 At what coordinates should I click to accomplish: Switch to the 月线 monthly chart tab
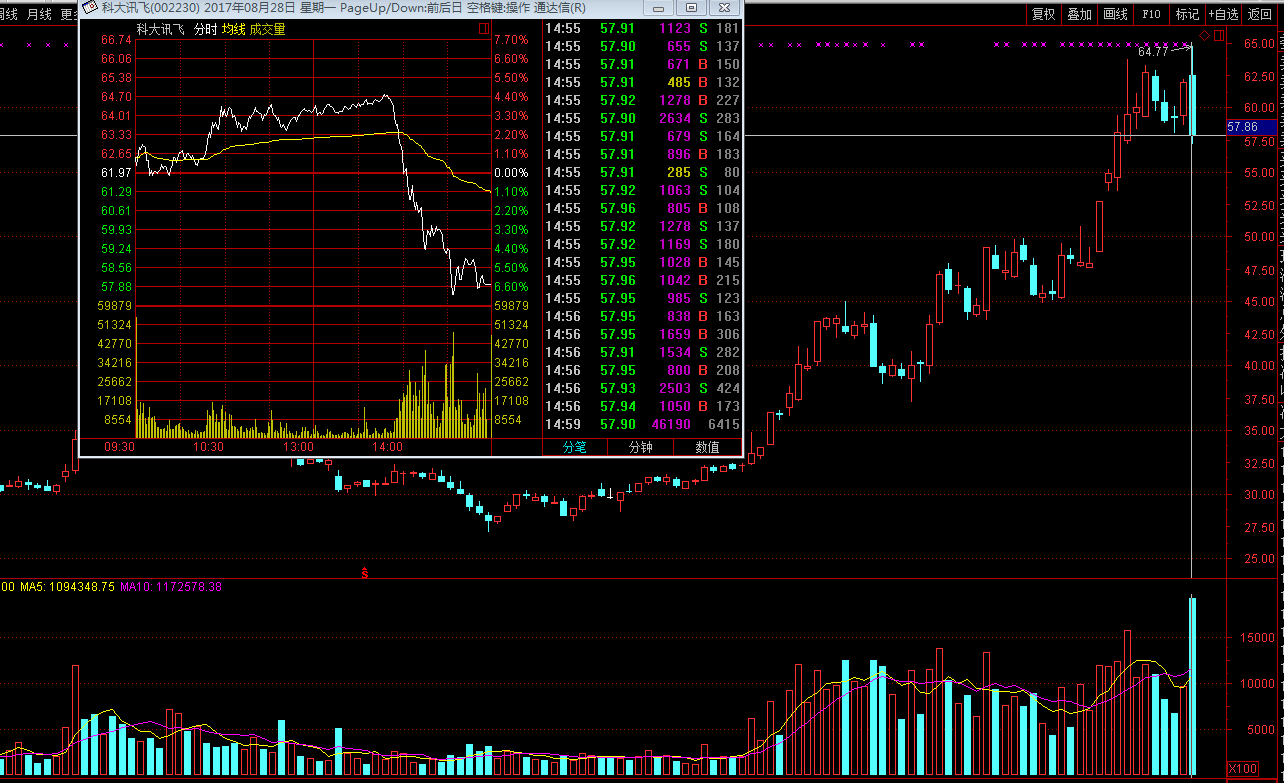(x=40, y=14)
